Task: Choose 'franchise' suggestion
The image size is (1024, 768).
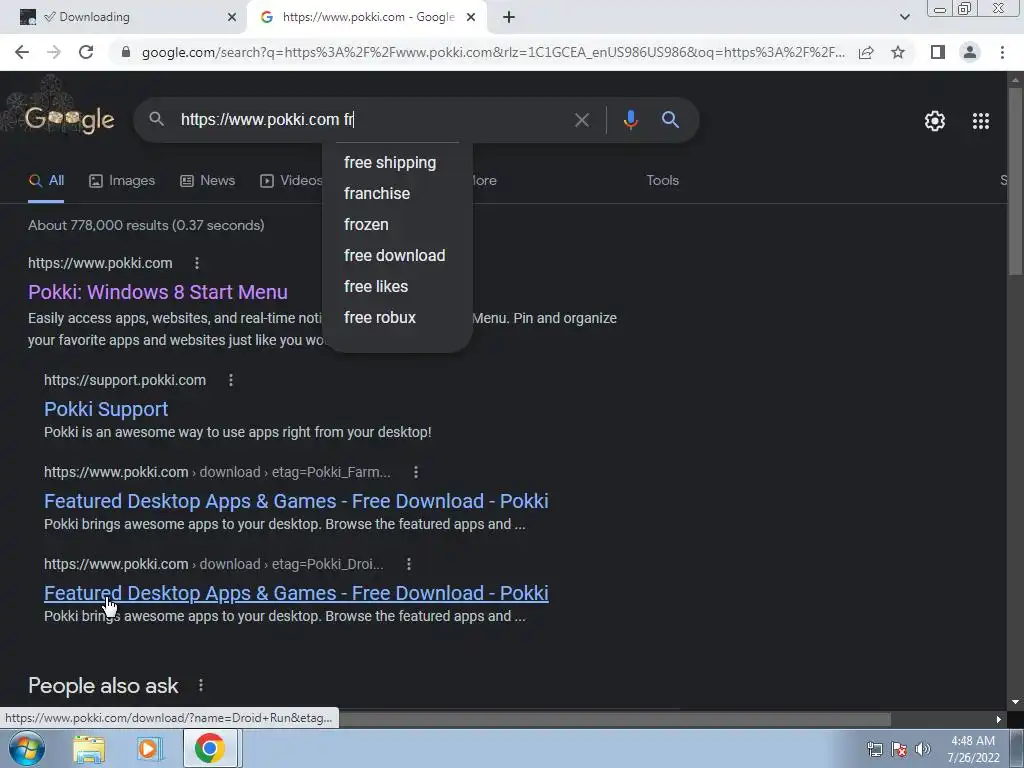Action: 377,193
